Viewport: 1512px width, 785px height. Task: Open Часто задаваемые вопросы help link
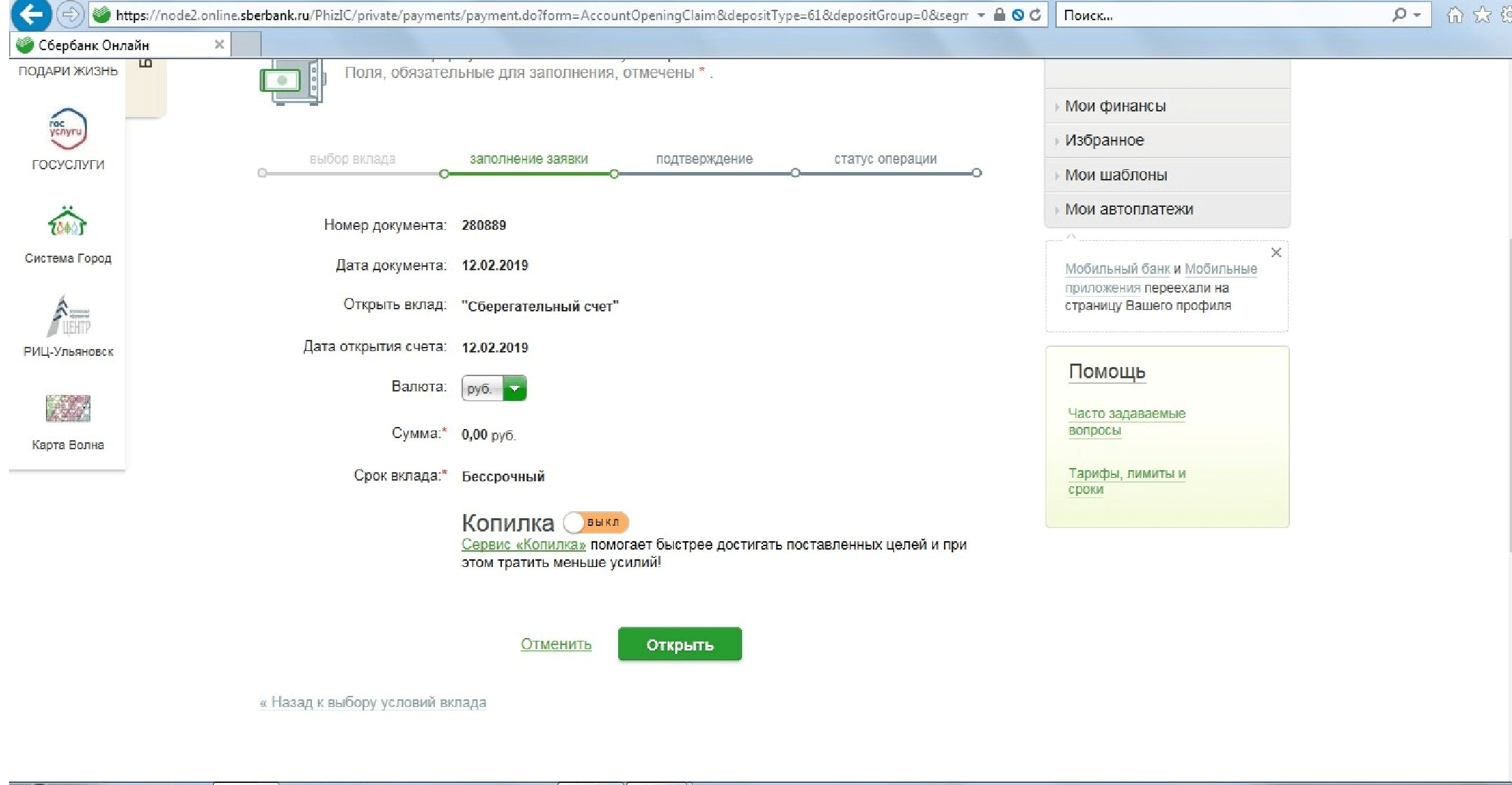tap(1126, 421)
